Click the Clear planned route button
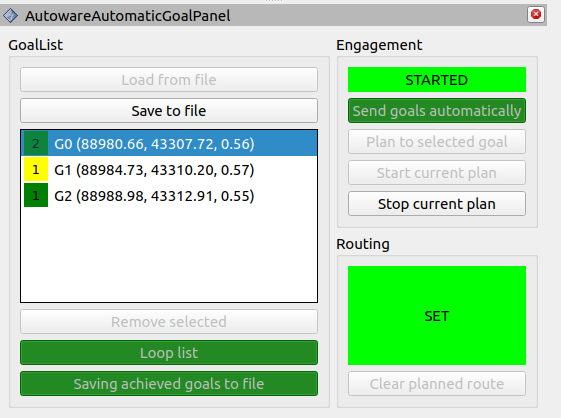This screenshot has width=561, height=418. click(437, 384)
